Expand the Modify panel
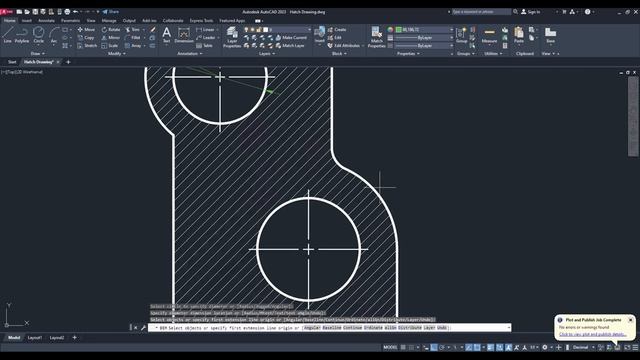This screenshot has width=640, height=360. click(116, 53)
